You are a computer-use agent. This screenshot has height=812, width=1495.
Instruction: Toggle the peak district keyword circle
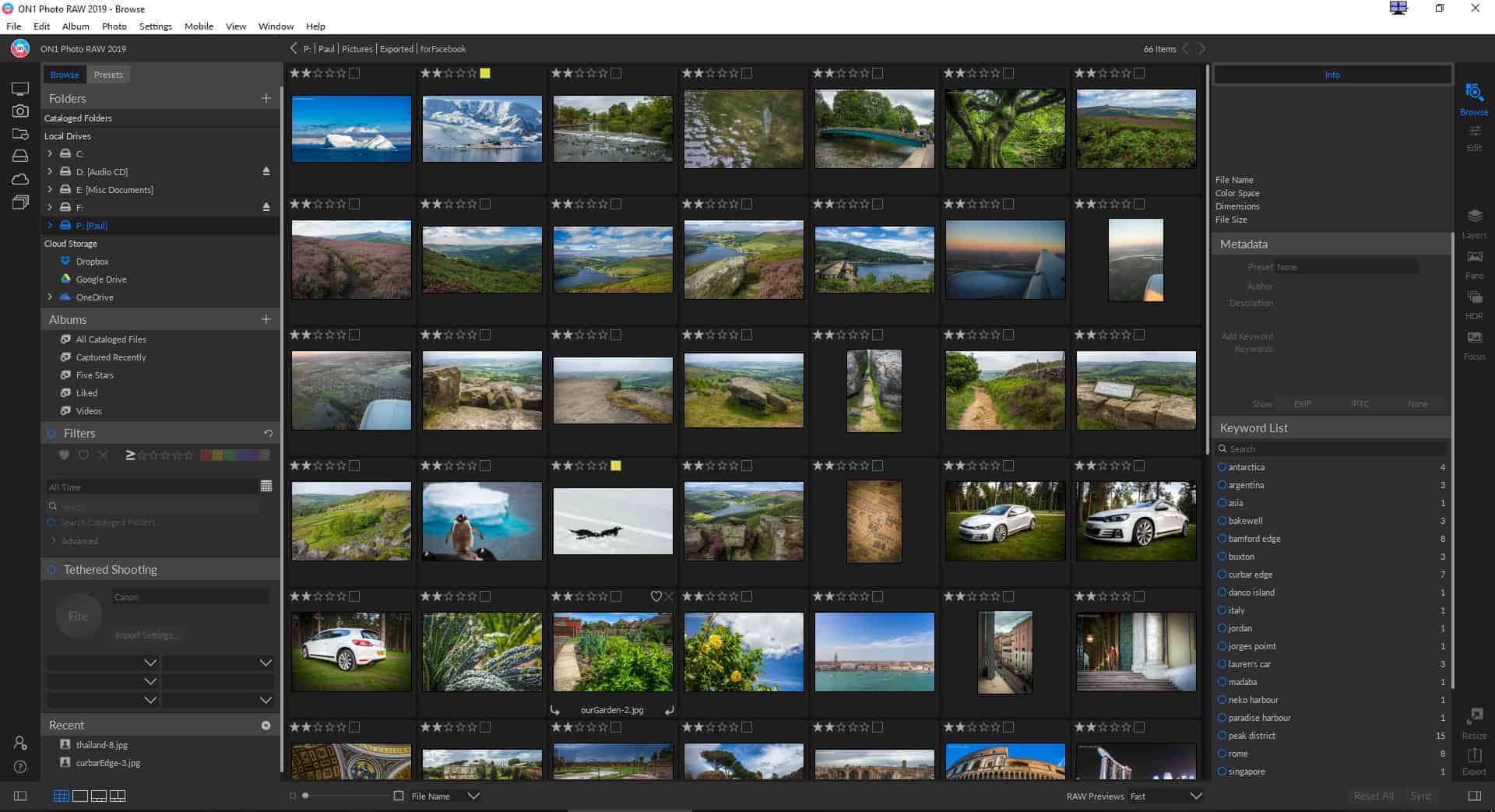tap(1222, 736)
